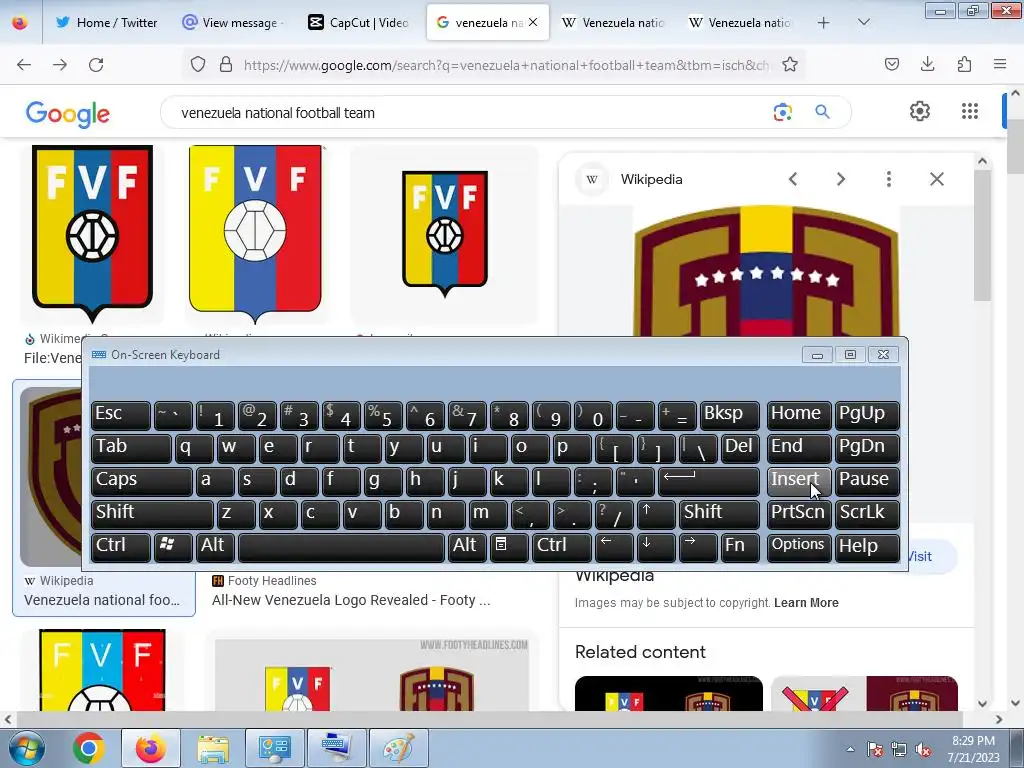The width and height of the screenshot is (1024, 768).
Task: Show next image in Wikipedia panel
Action: (841, 179)
